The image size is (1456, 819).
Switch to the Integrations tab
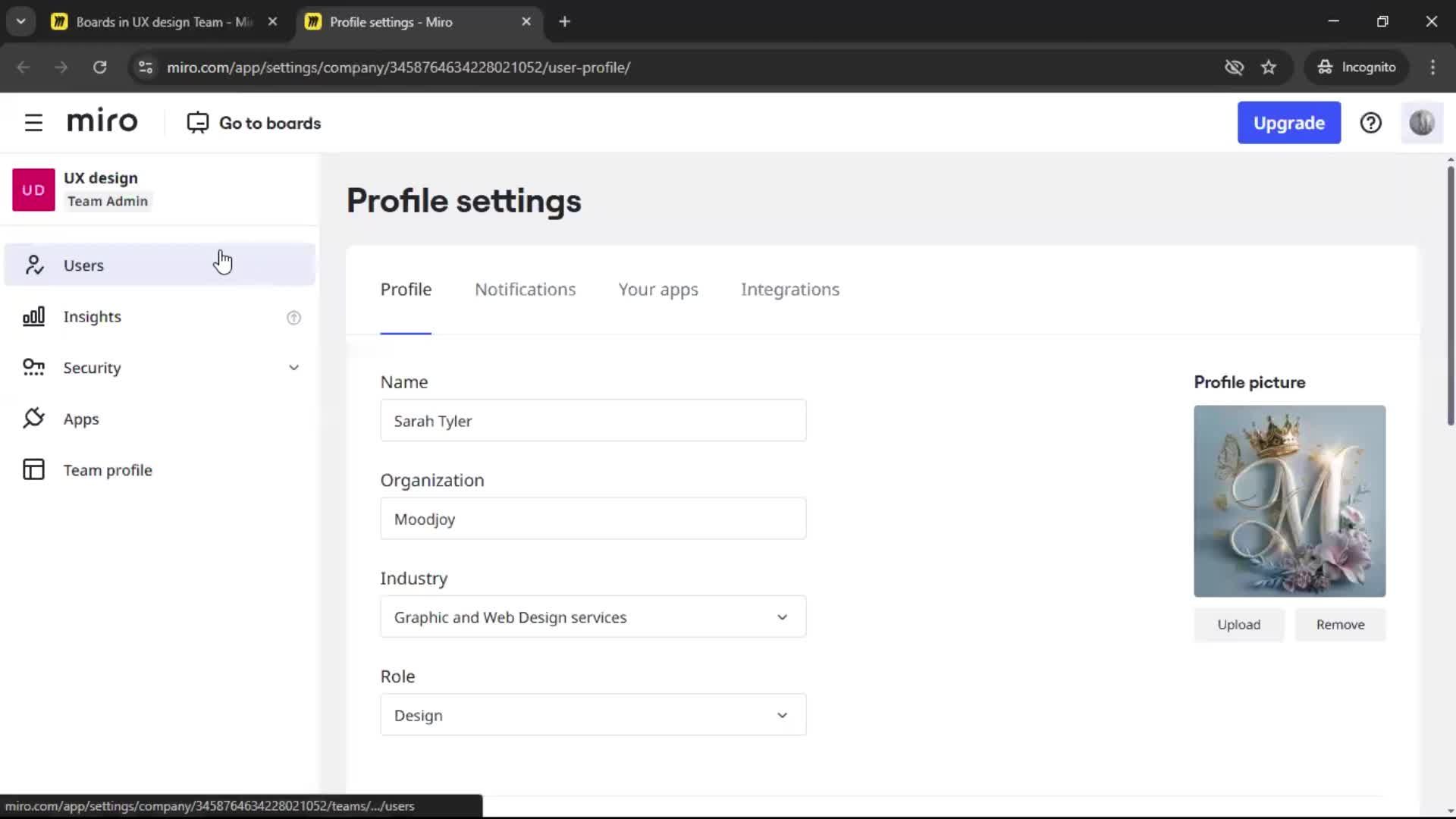click(x=790, y=290)
